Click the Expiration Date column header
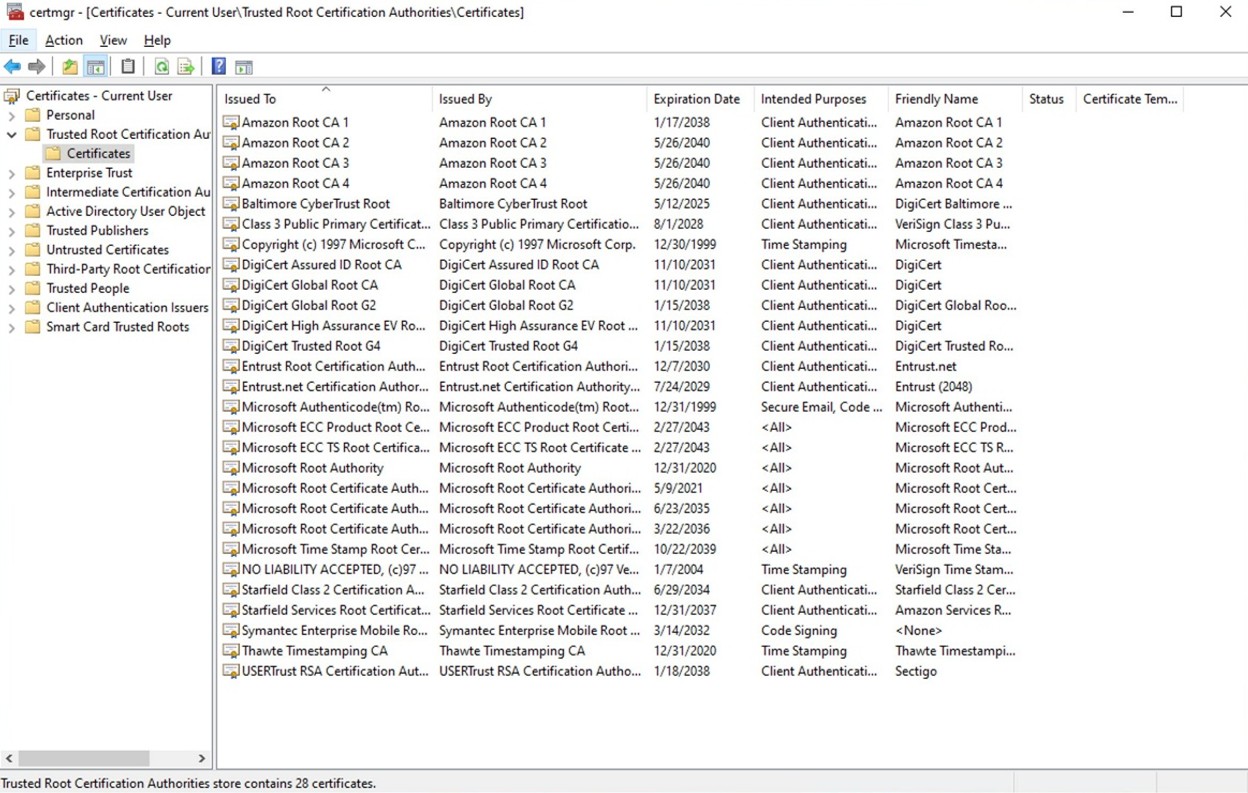Image resolution: width=1248 pixels, height=793 pixels. point(698,99)
